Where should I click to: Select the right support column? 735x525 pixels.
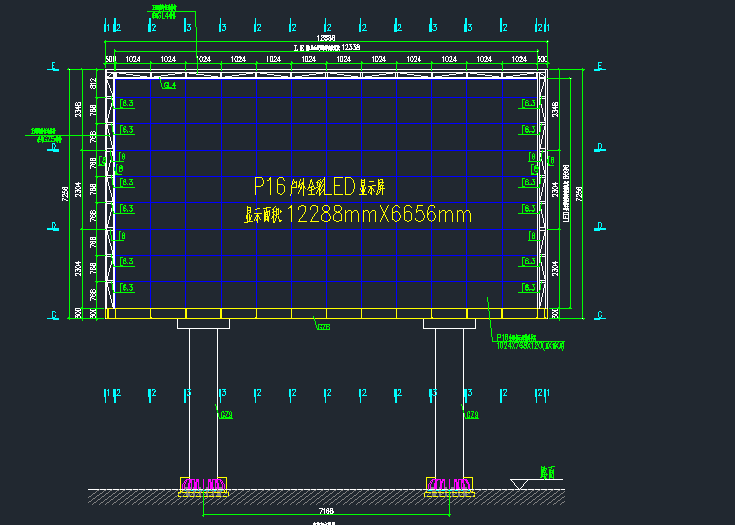pos(449,400)
